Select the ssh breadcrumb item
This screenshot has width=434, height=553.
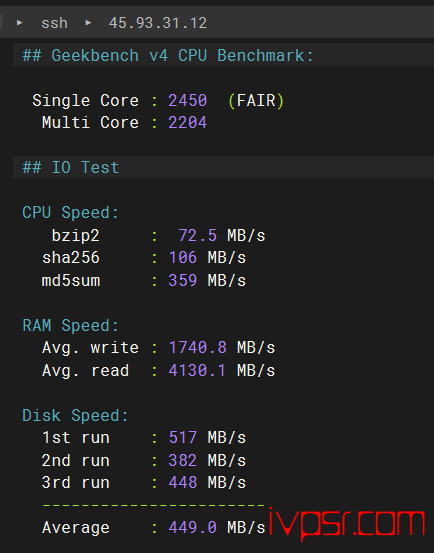54,23
